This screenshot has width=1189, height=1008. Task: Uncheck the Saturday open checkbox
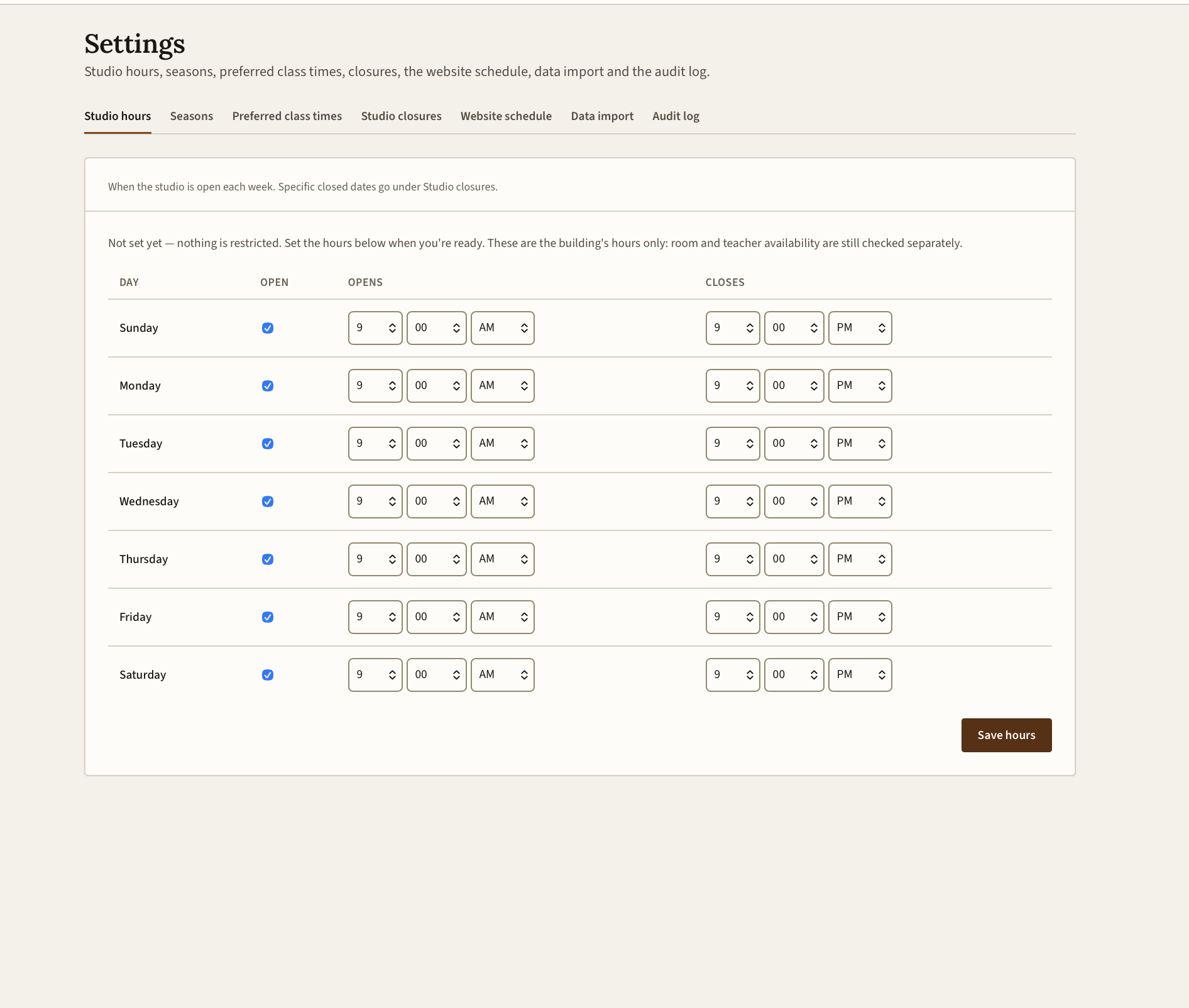point(268,675)
